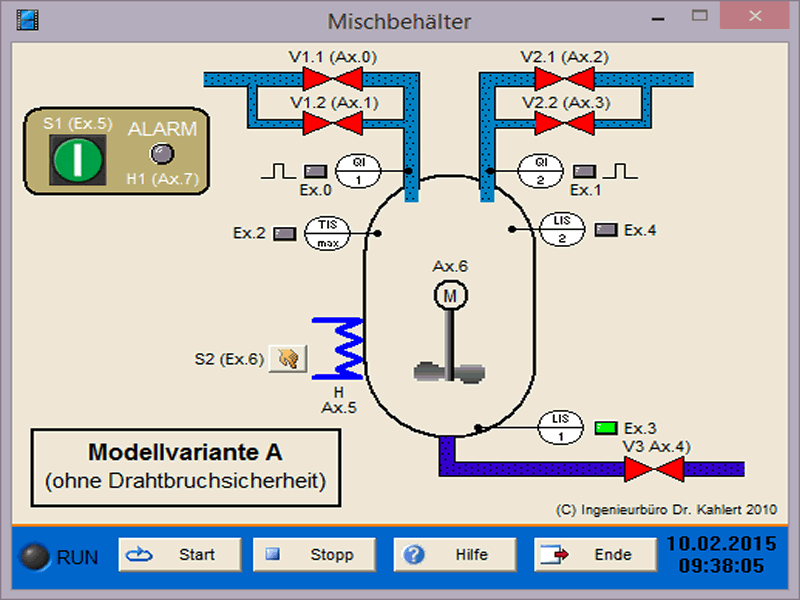This screenshot has width=800, height=600.
Task: Click the Ex.4 level indicator box
Action: point(606,230)
